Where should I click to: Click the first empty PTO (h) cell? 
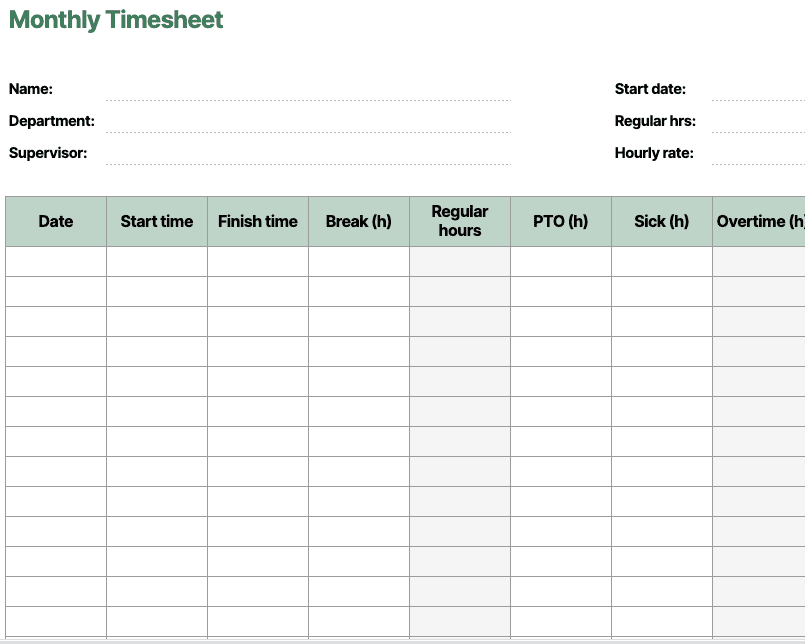pos(561,262)
